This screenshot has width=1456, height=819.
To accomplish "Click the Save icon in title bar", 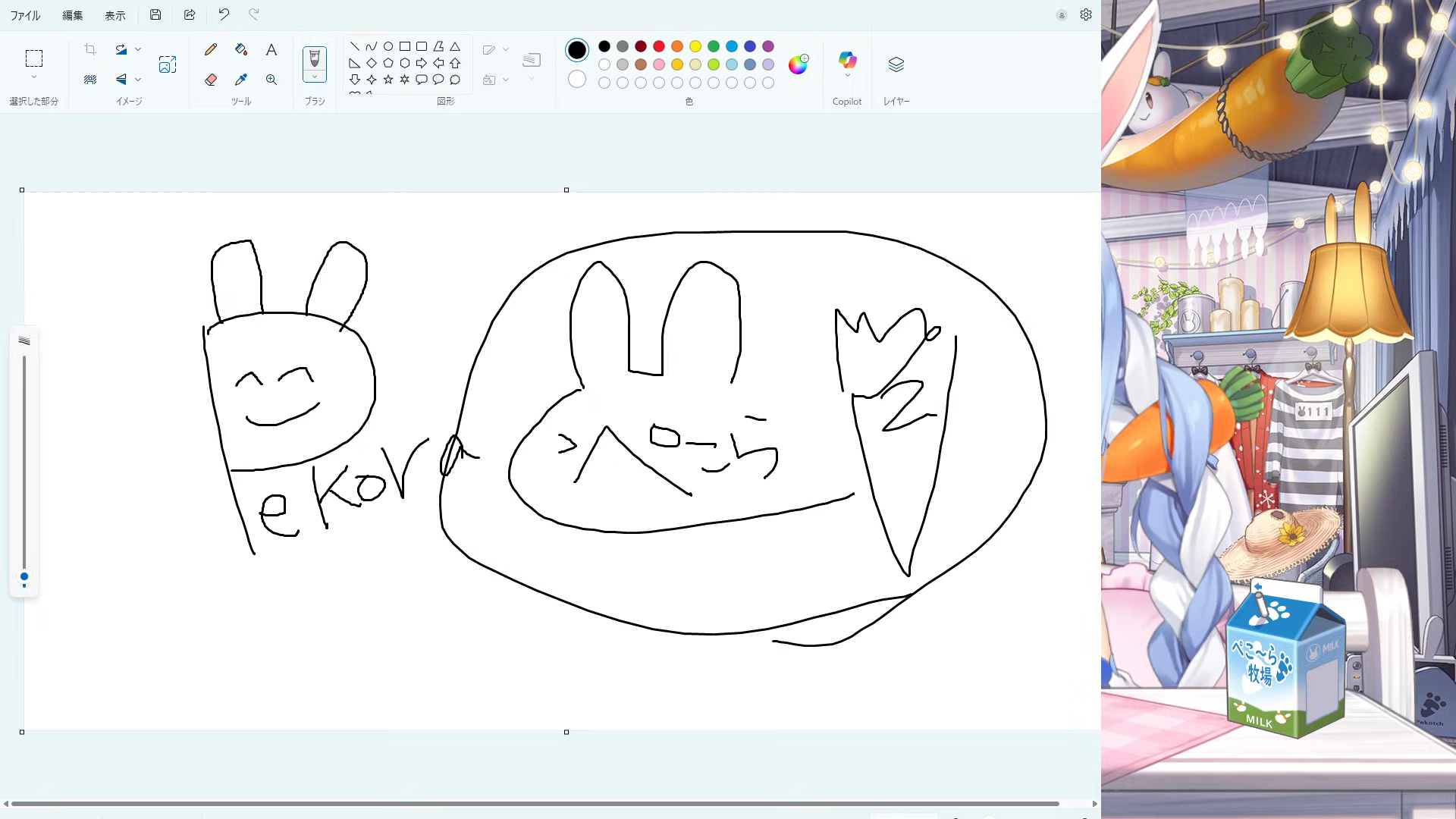I will (x=155, y=14).
